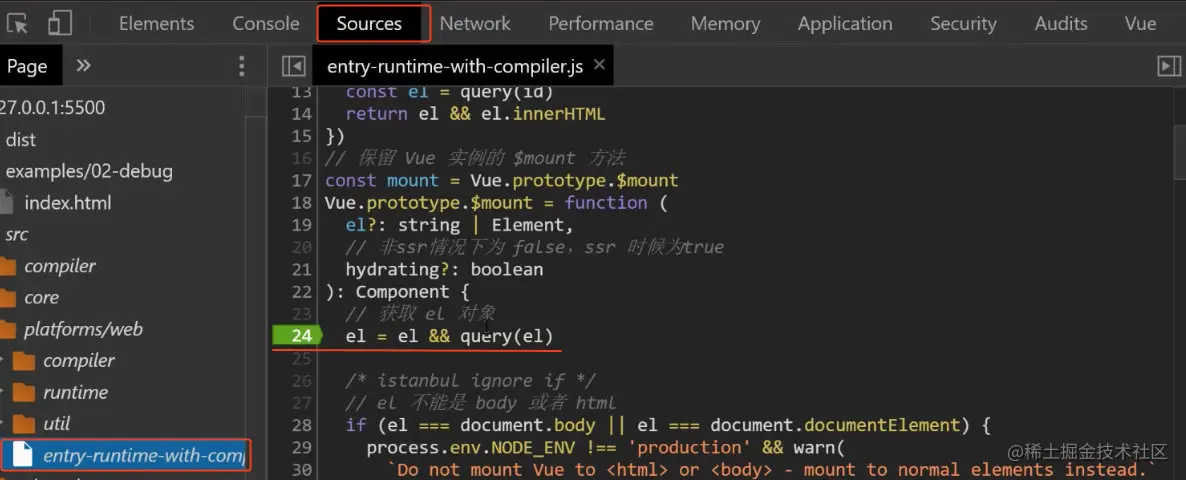The width and height of the screenshot is (1186, 480).
Task: Hide the navigator sidebar pane
Action: (293, 67)
